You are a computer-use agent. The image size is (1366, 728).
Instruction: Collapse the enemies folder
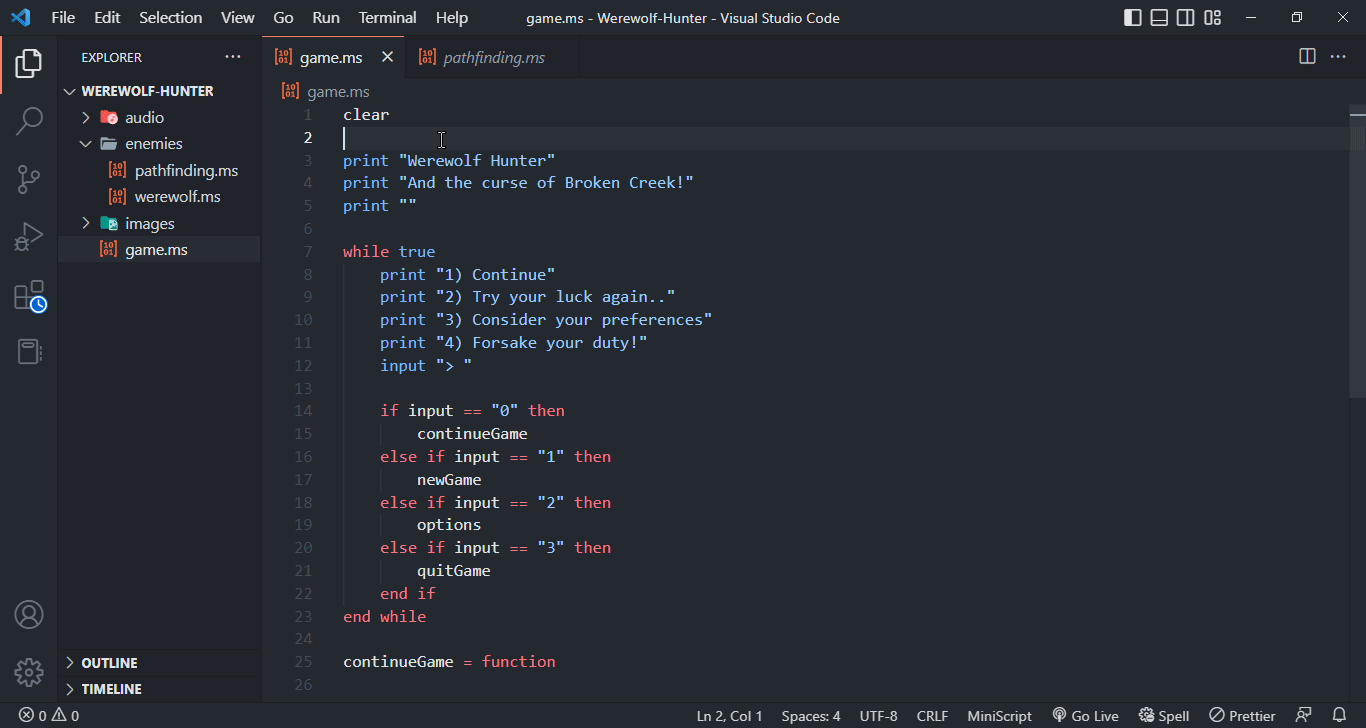point(87,143)
